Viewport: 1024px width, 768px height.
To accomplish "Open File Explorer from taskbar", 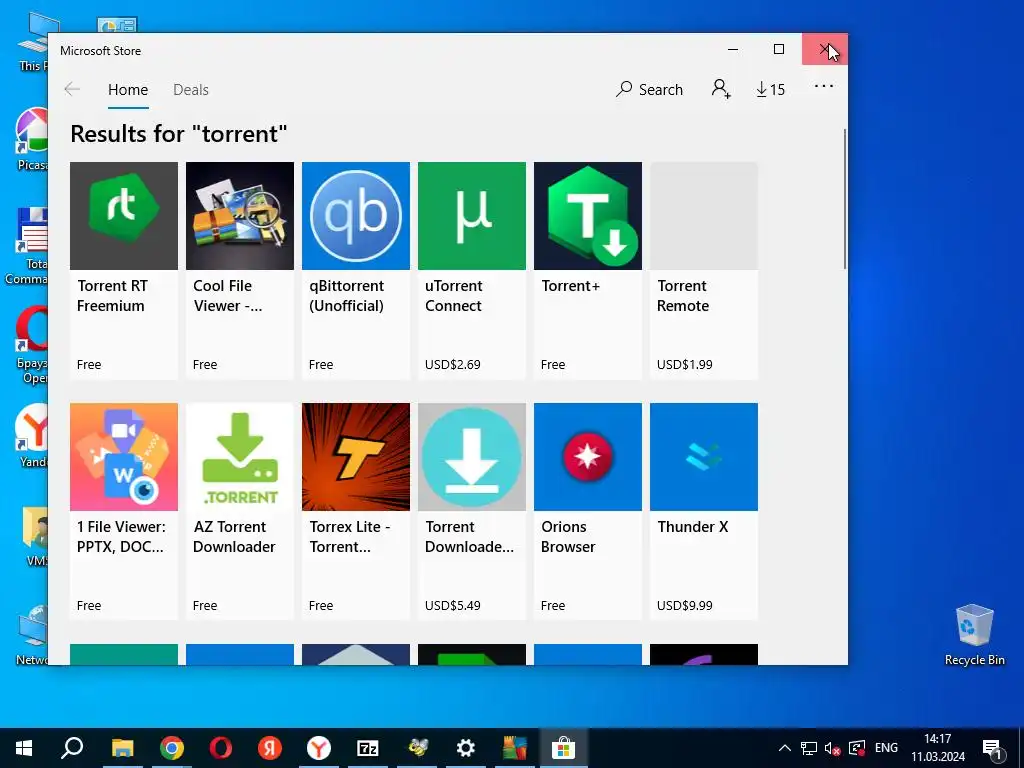I will tap(122, 748).
